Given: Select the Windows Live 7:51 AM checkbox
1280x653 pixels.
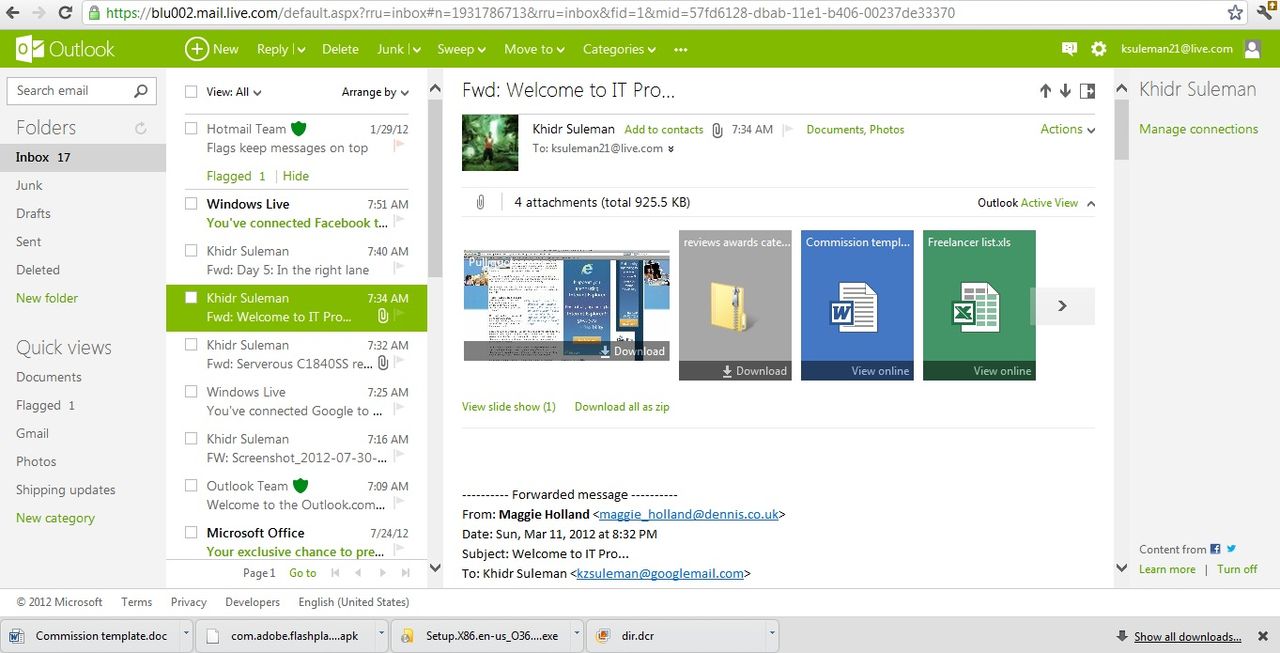Looking at the screenshot, I should pyautogui.click(x=191, y=203).
